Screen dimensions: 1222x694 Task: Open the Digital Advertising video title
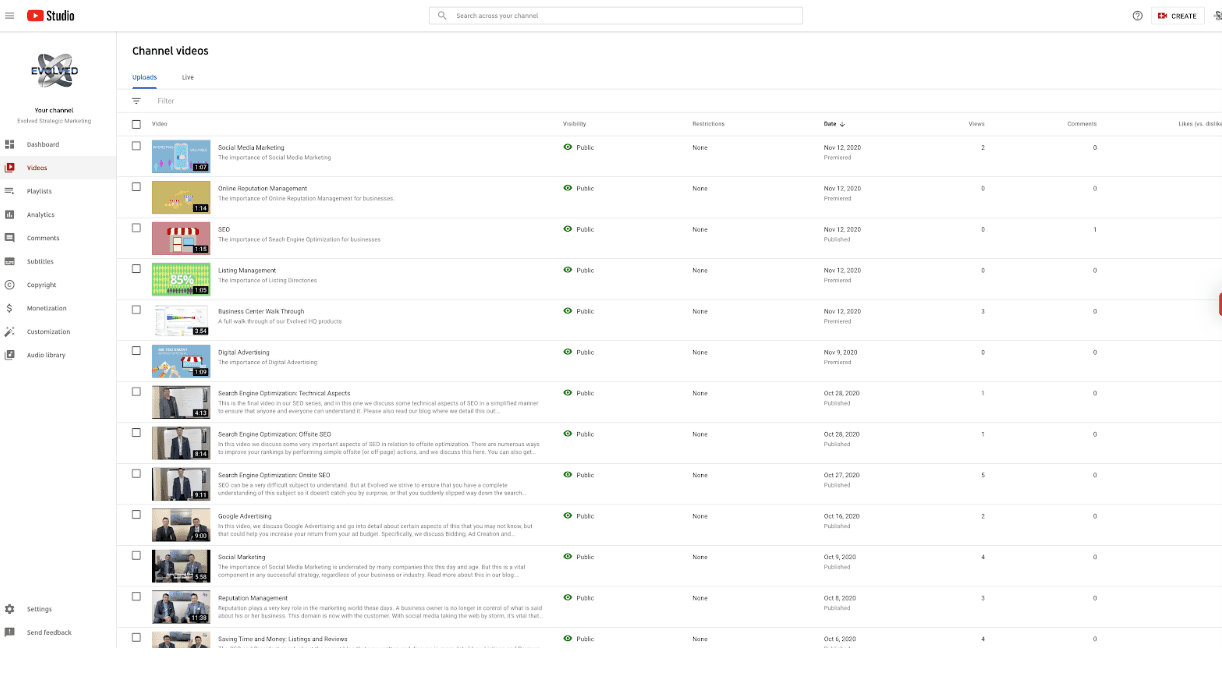click(244, 352)
